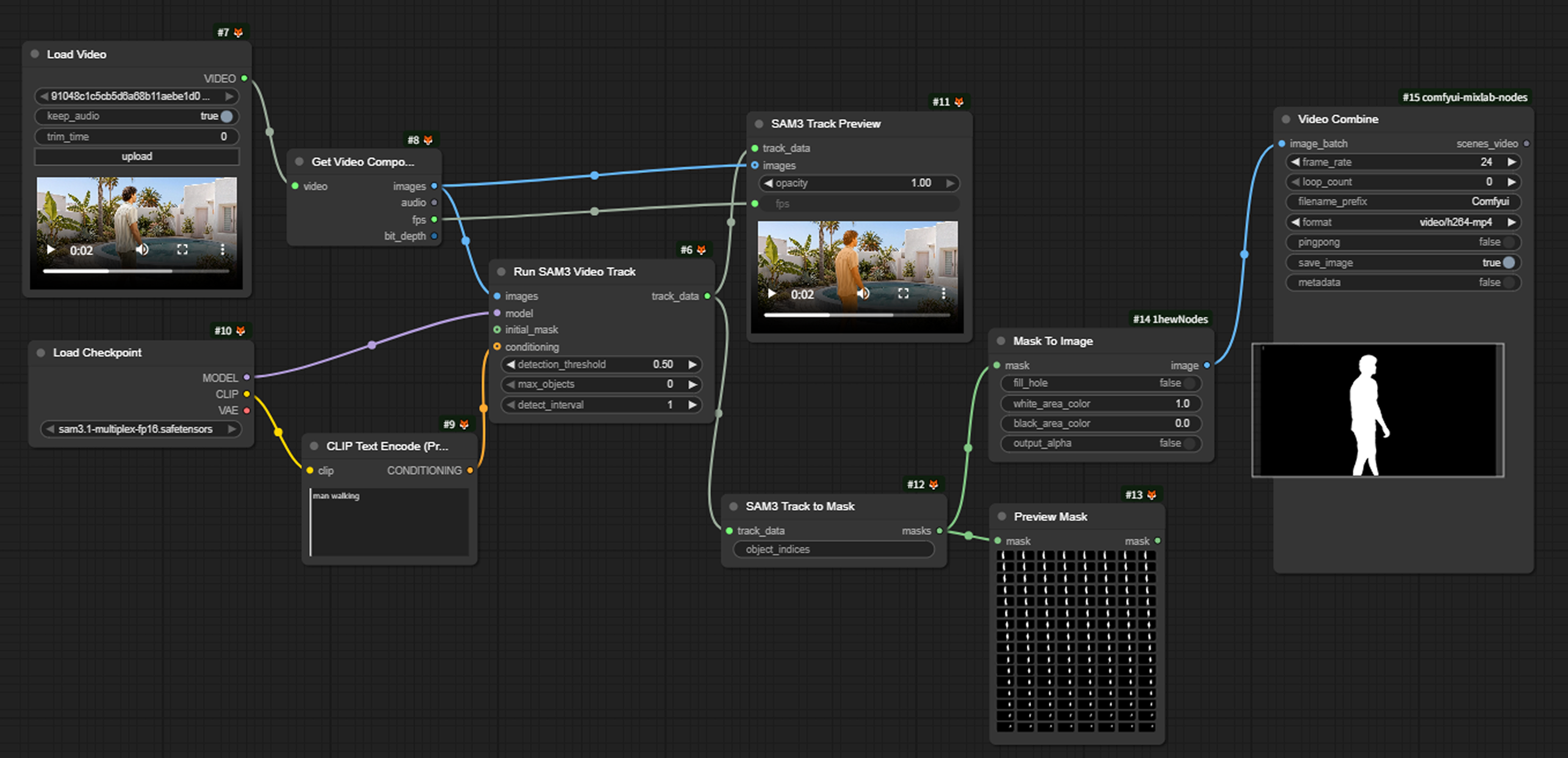This screenshot has height=758, width=1568.
Task: Increase max_objects value
Action: 692,384
